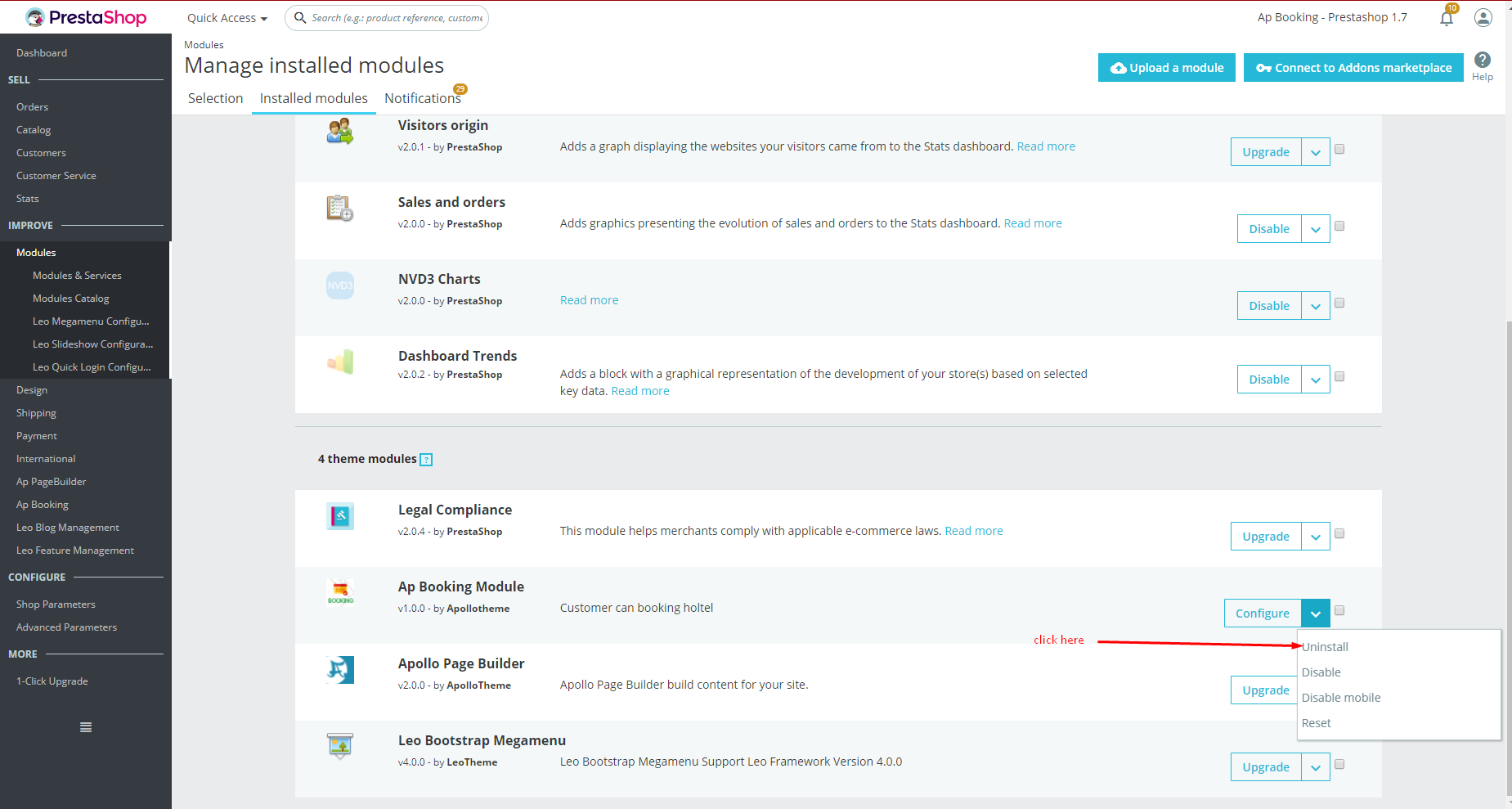
Task: Tick the Ap Booking Module checkbox
Action: tap(1339, 610)
